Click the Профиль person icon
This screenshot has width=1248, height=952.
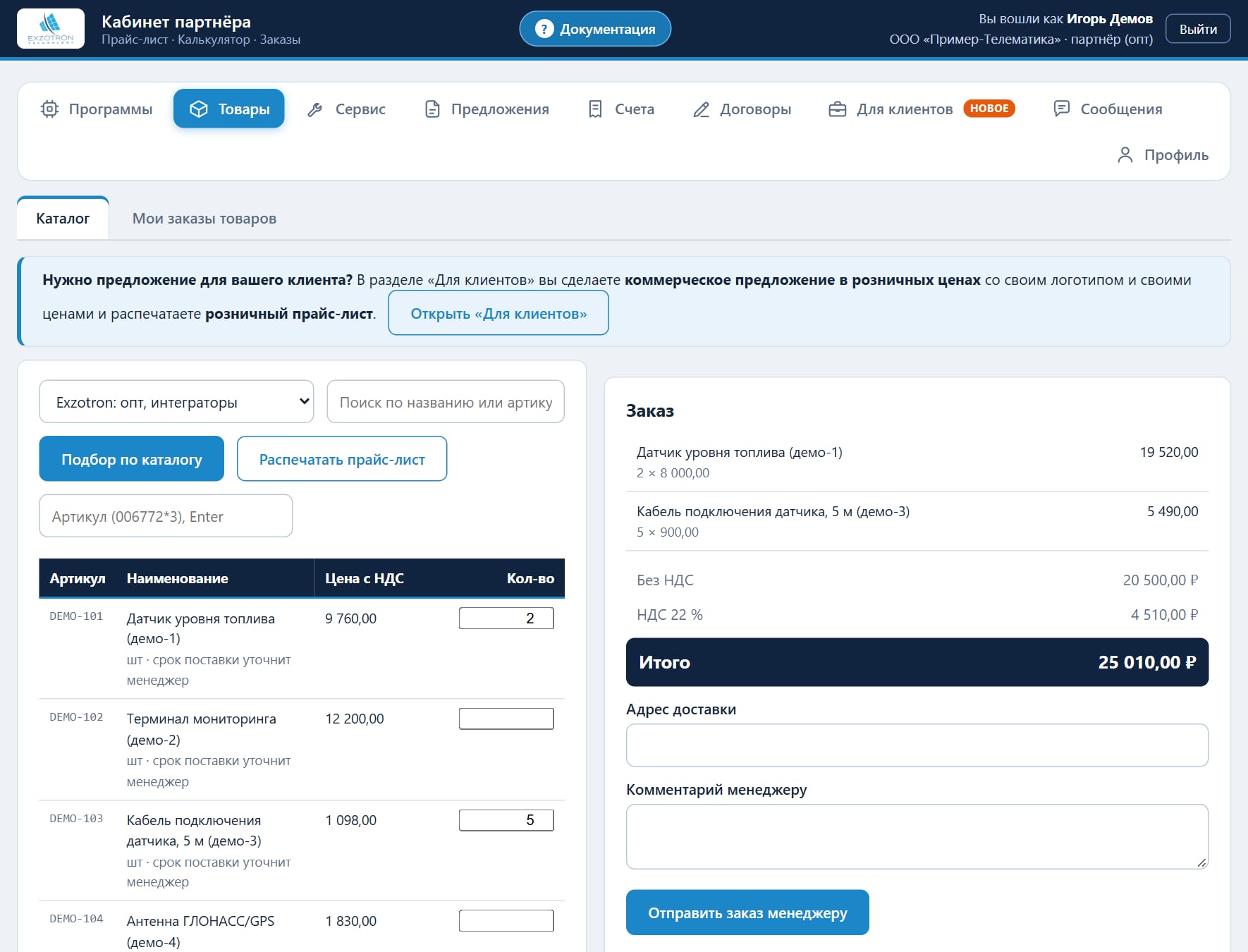coord(1125,155)
